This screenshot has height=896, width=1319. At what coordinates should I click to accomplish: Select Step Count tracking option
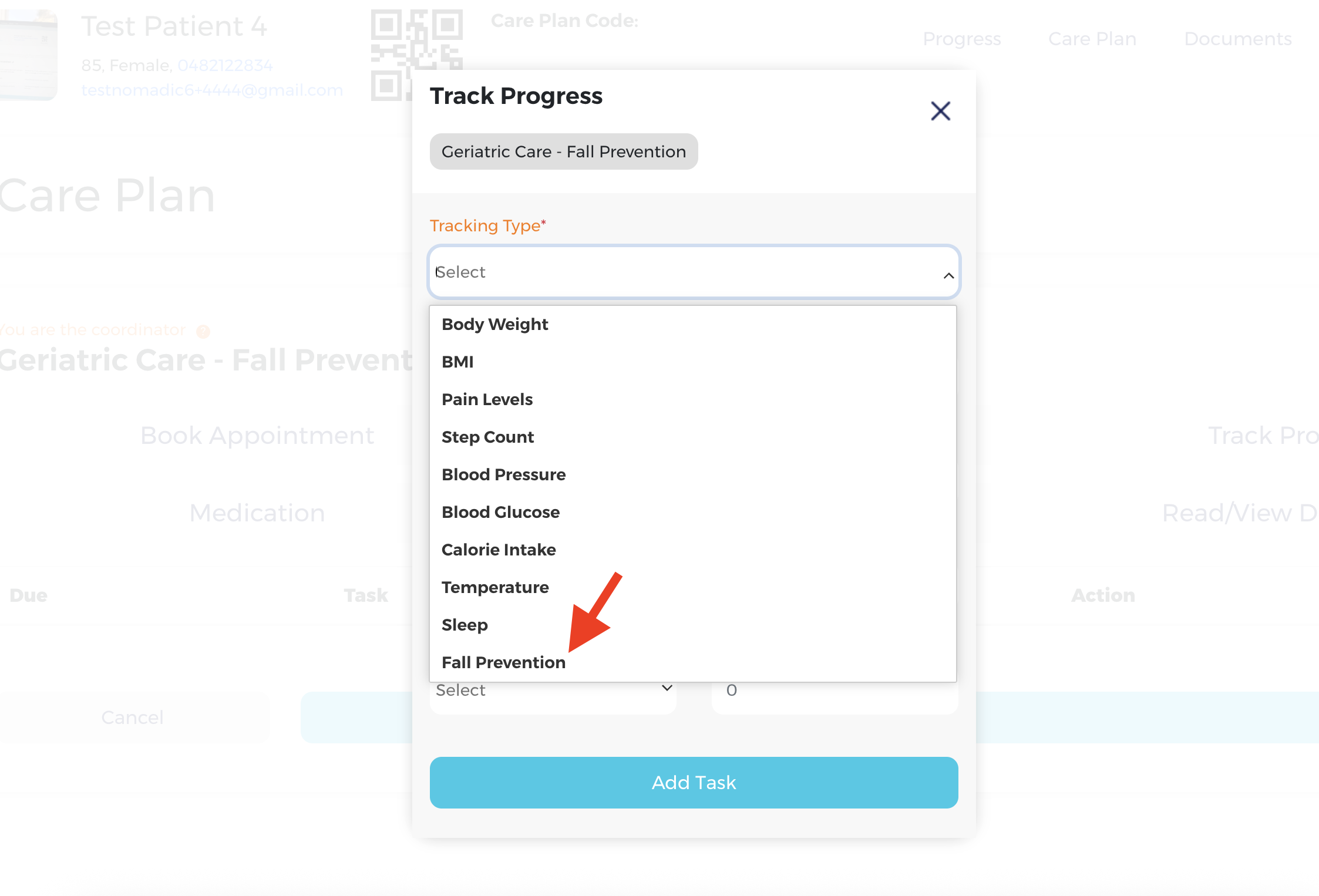[487, 437]
